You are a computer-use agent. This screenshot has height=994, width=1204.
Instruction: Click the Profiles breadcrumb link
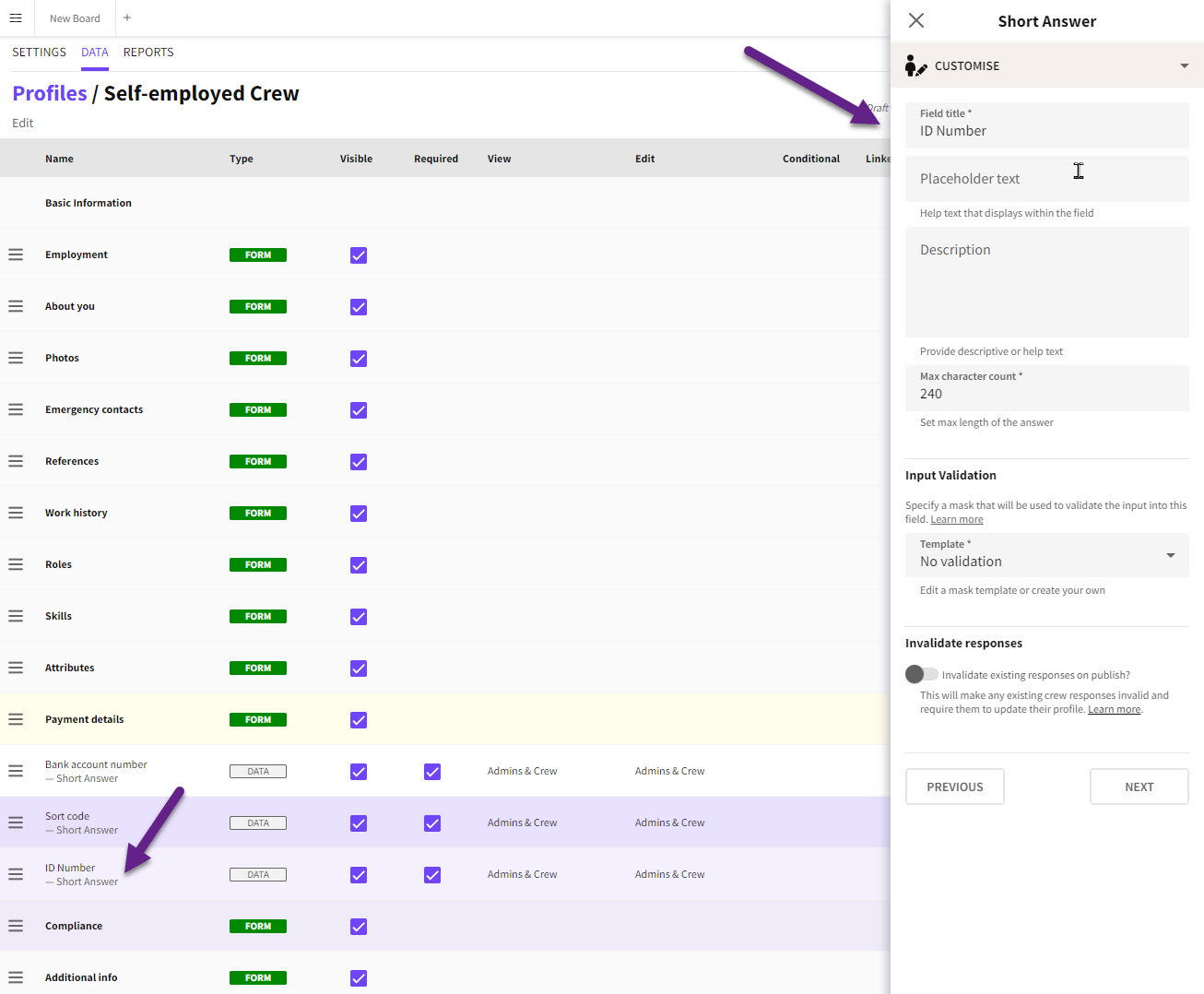[x=50, y=93]
